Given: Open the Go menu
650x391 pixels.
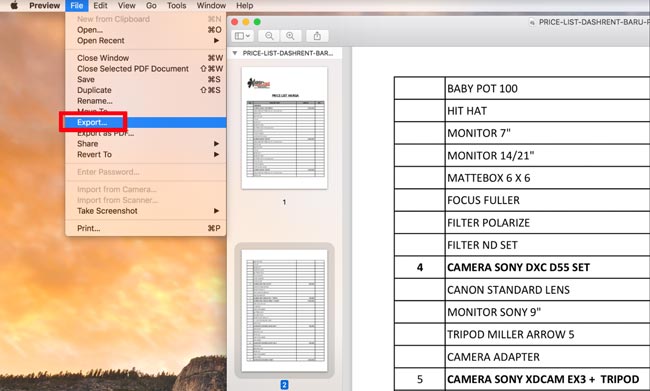Looking at the screenshot, I should [151, 5].
